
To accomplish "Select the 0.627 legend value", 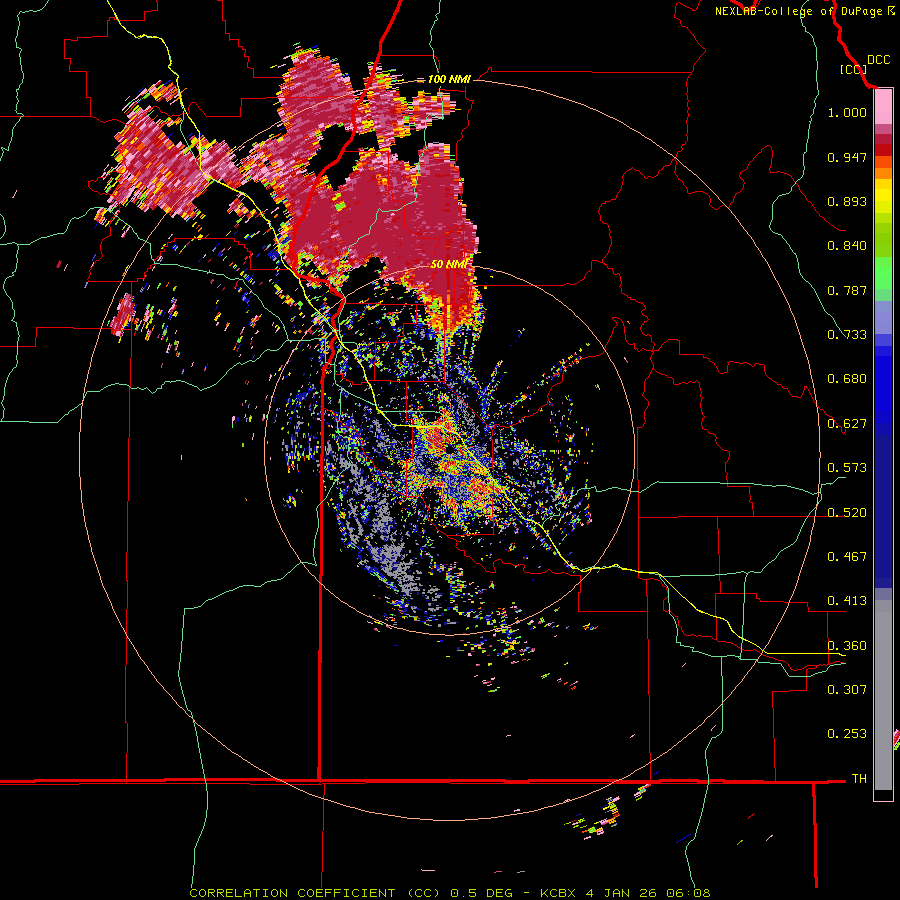I will coord(847,424).
